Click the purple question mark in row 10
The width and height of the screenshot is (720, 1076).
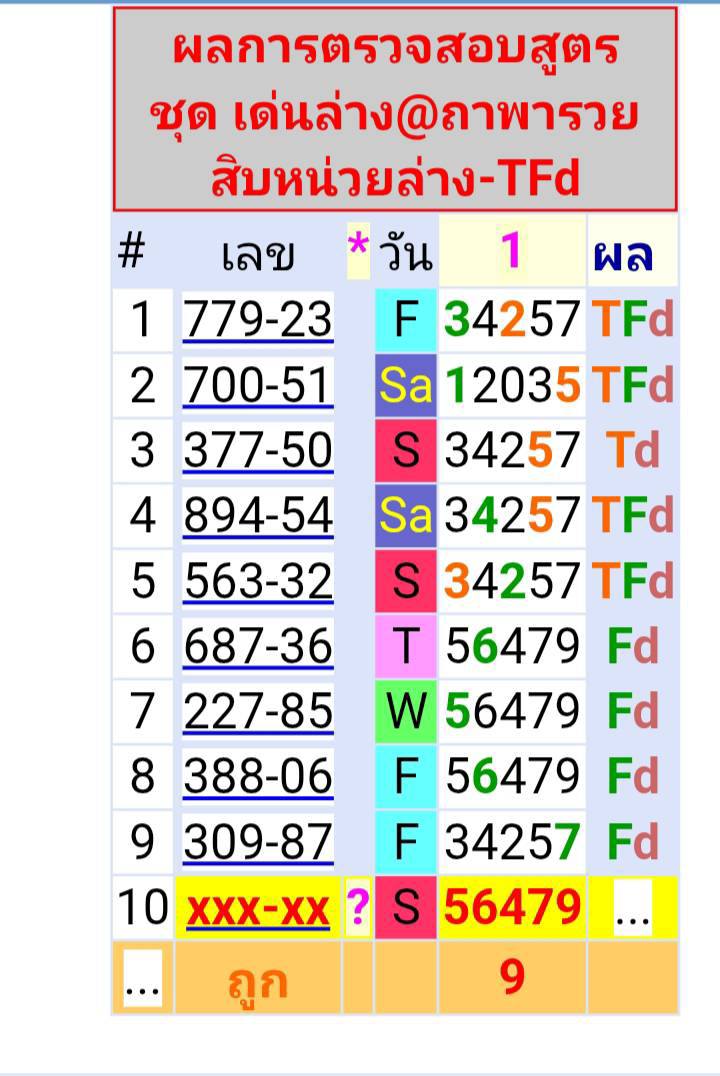(357, 908)
